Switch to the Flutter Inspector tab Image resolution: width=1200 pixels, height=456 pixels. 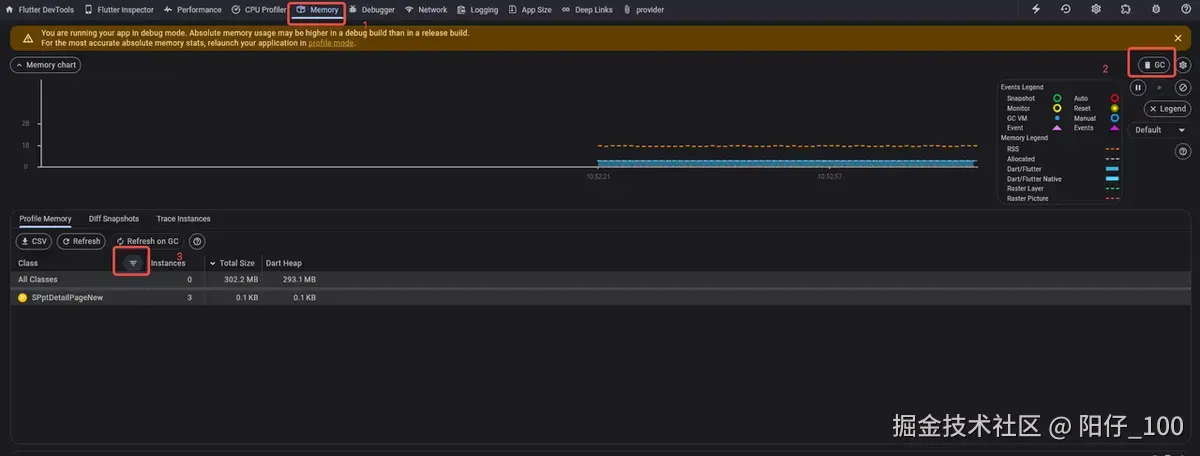pyautogui.click(x=119, y=10)
